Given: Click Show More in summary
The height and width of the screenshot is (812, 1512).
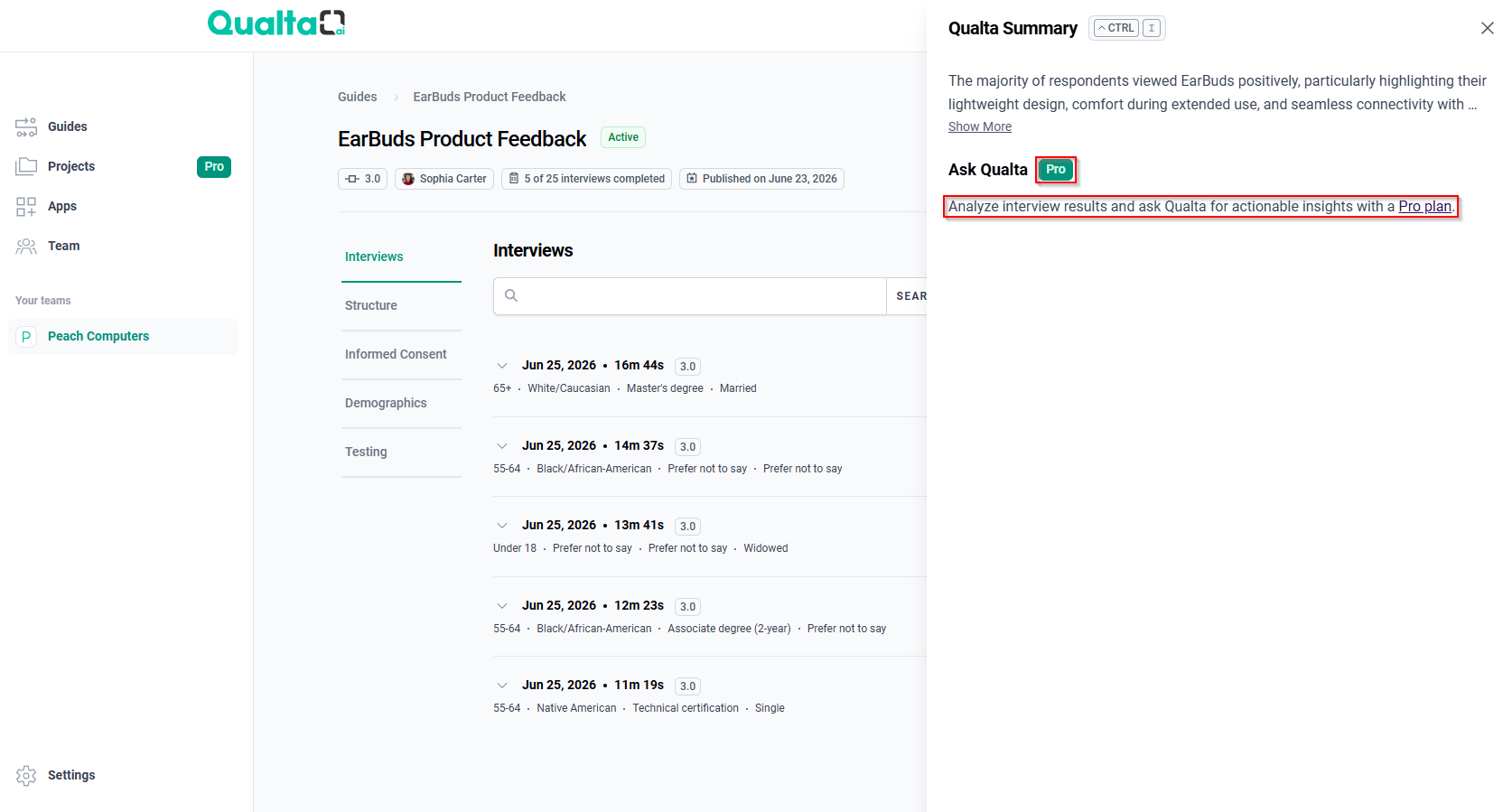Looking at the screenshot, I should pyautogui.click(x=979, y=127).
